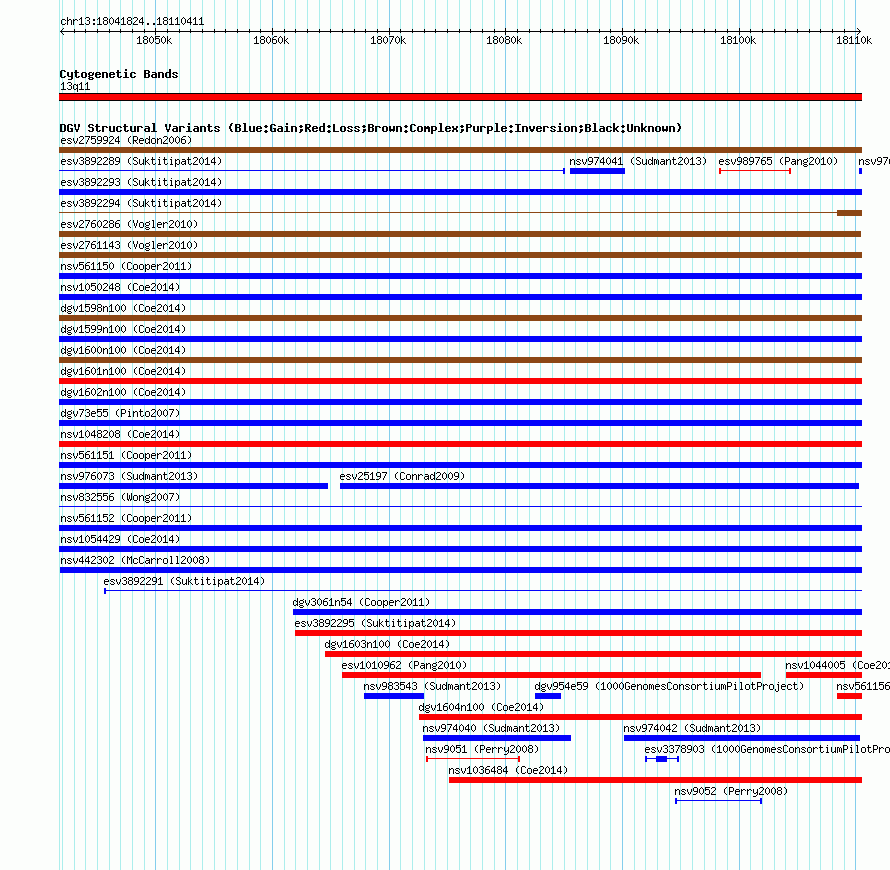Click the nsv976073 blue gain bar

194,486
